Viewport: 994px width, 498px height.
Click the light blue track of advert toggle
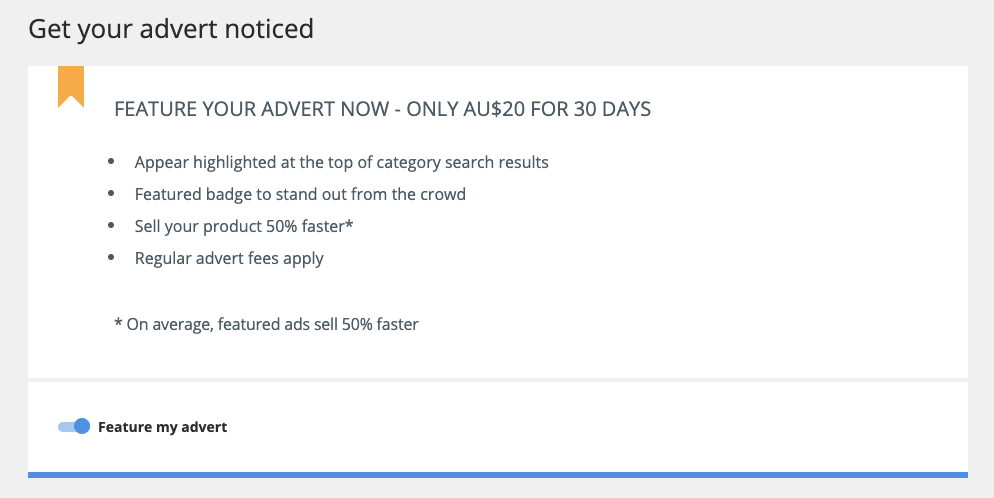tap(66, 427)
